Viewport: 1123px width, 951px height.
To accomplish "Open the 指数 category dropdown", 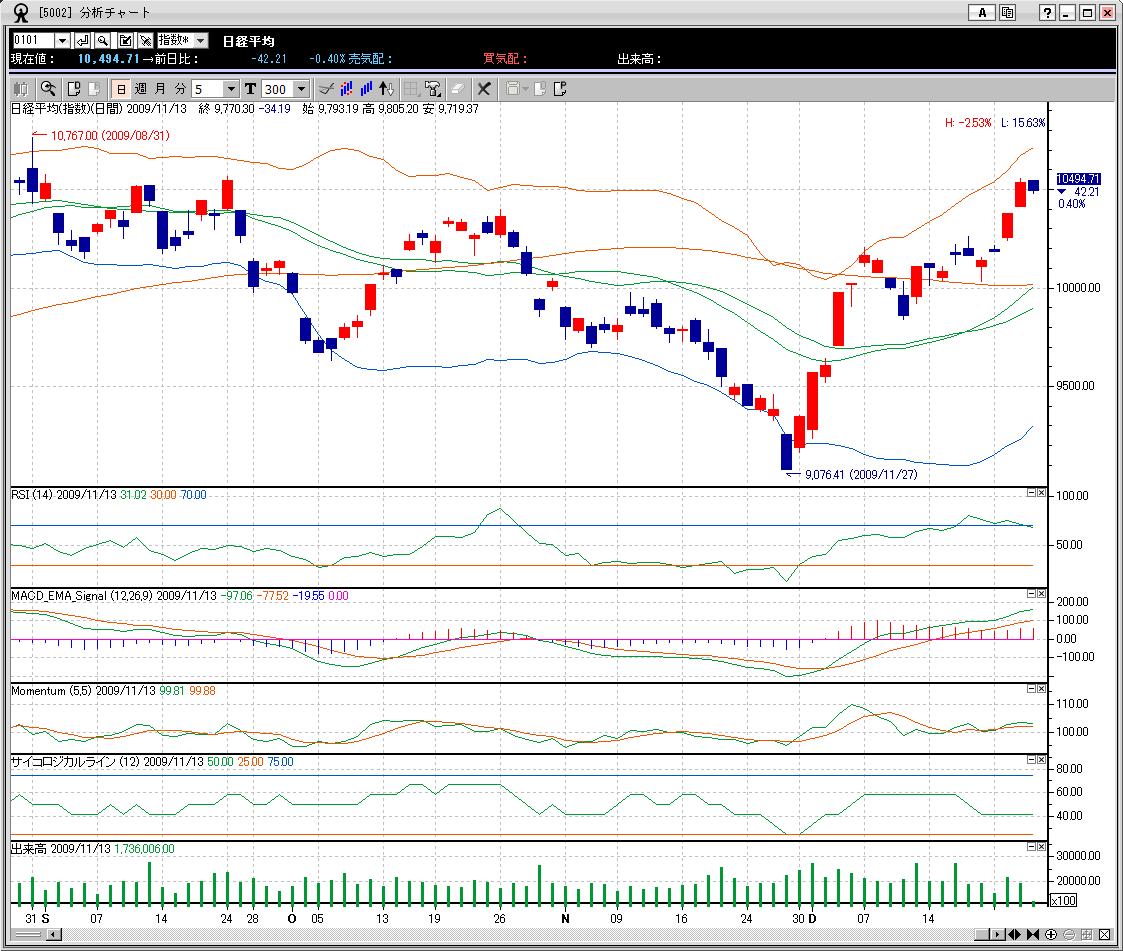I will pos(200,40).
